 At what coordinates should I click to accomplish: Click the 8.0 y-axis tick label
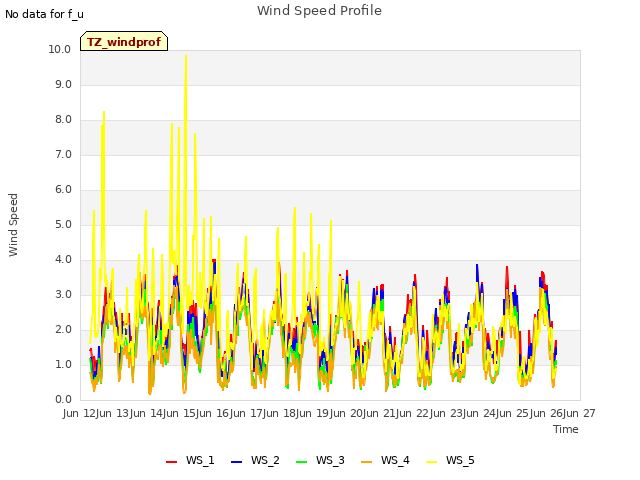[x=63, y=120]
